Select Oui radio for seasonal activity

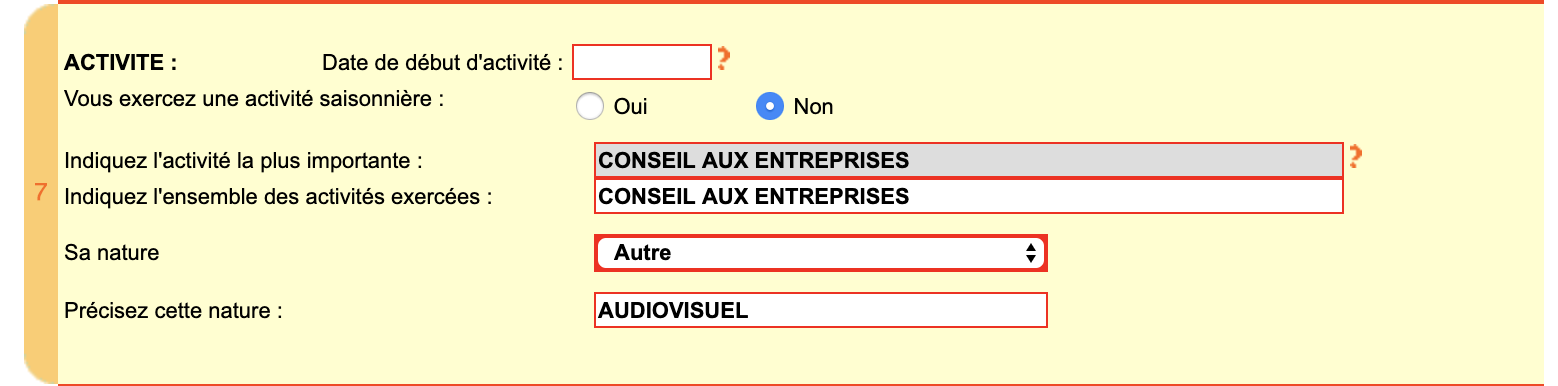pos(591,106)
